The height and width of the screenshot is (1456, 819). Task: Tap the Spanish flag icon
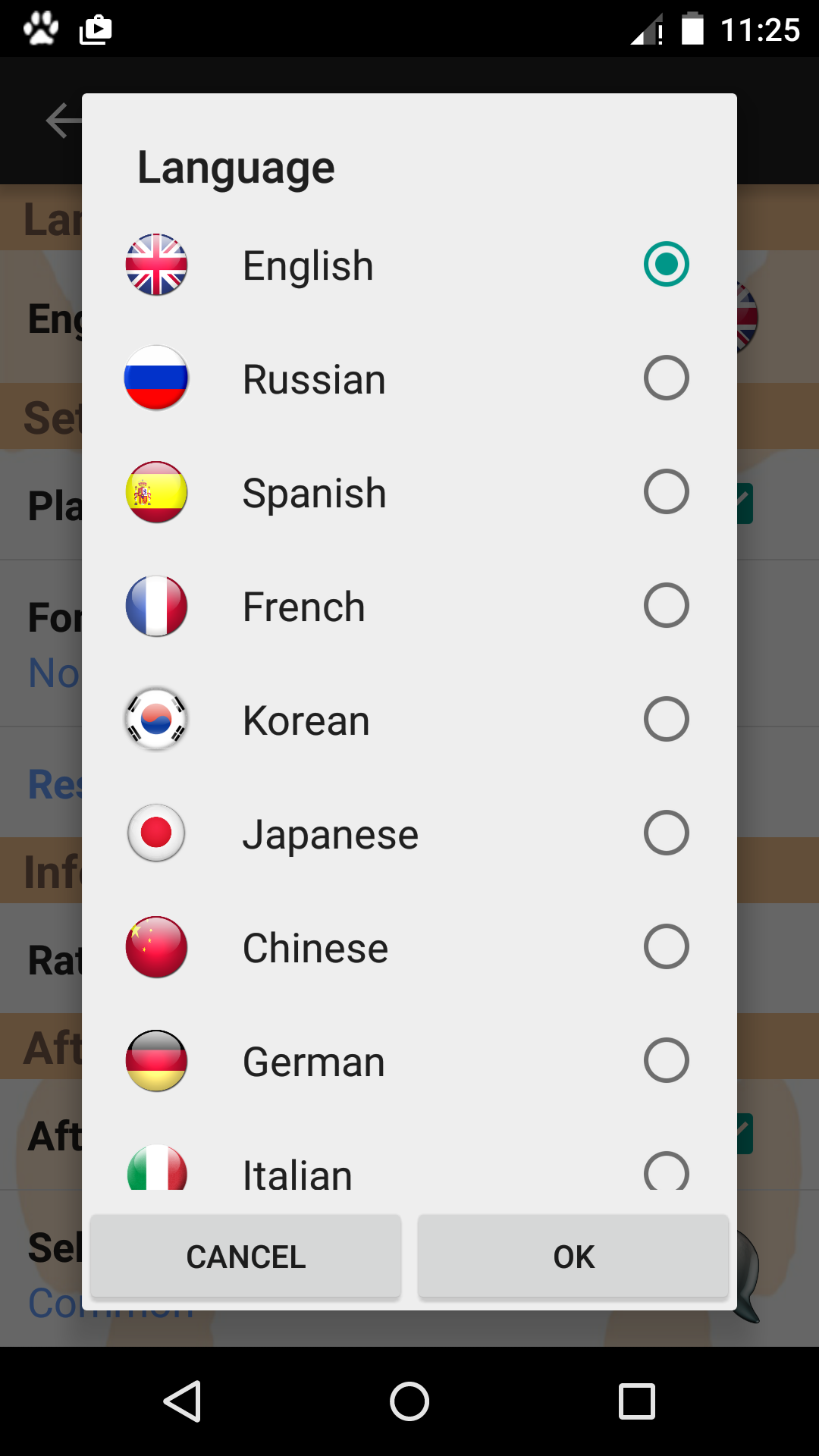click(156, 492)
